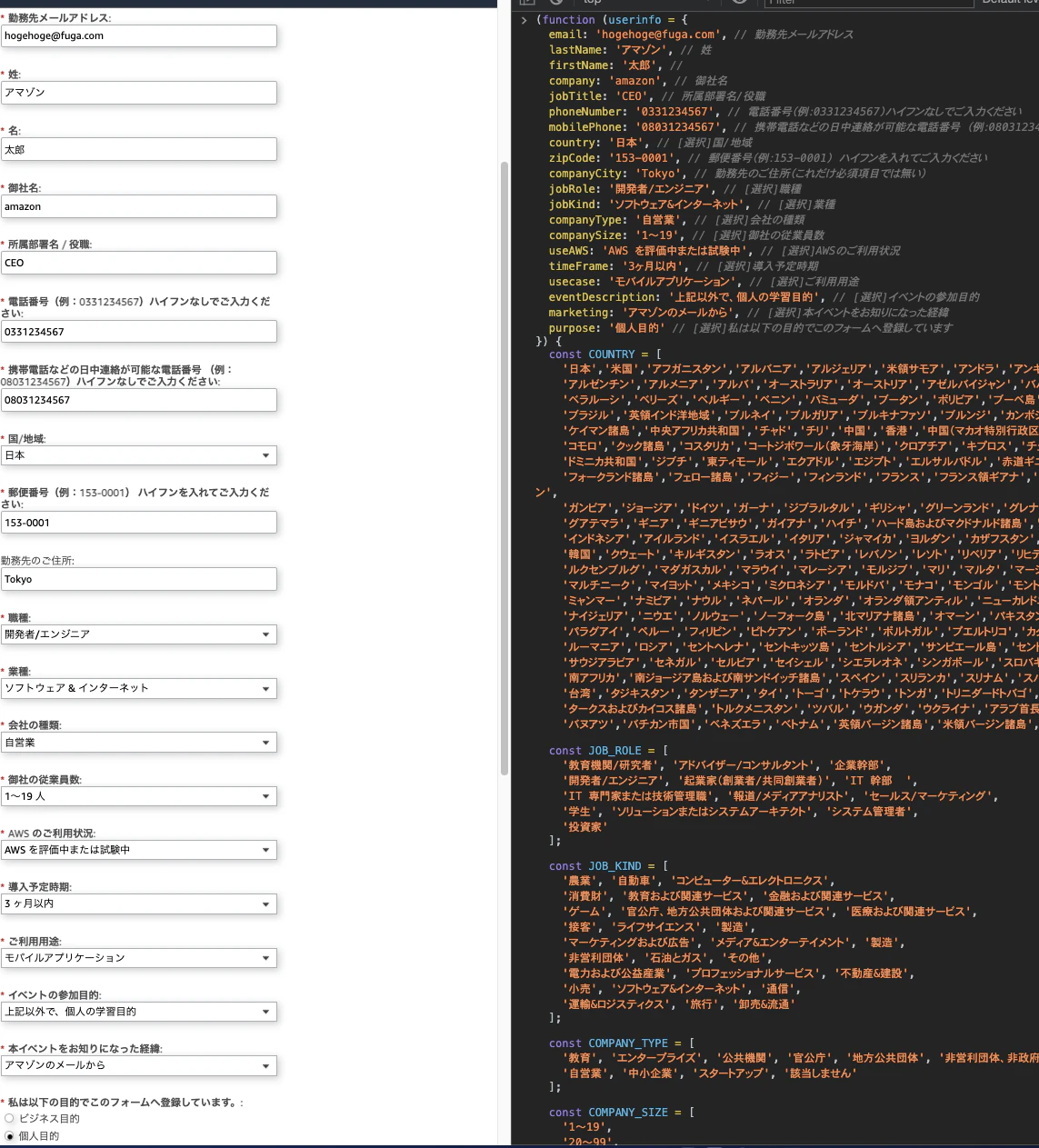Click the "const COMPANY_TYPE = [" line
The height and width of the screenshot is (1148, 1039).
[622, 1043]
